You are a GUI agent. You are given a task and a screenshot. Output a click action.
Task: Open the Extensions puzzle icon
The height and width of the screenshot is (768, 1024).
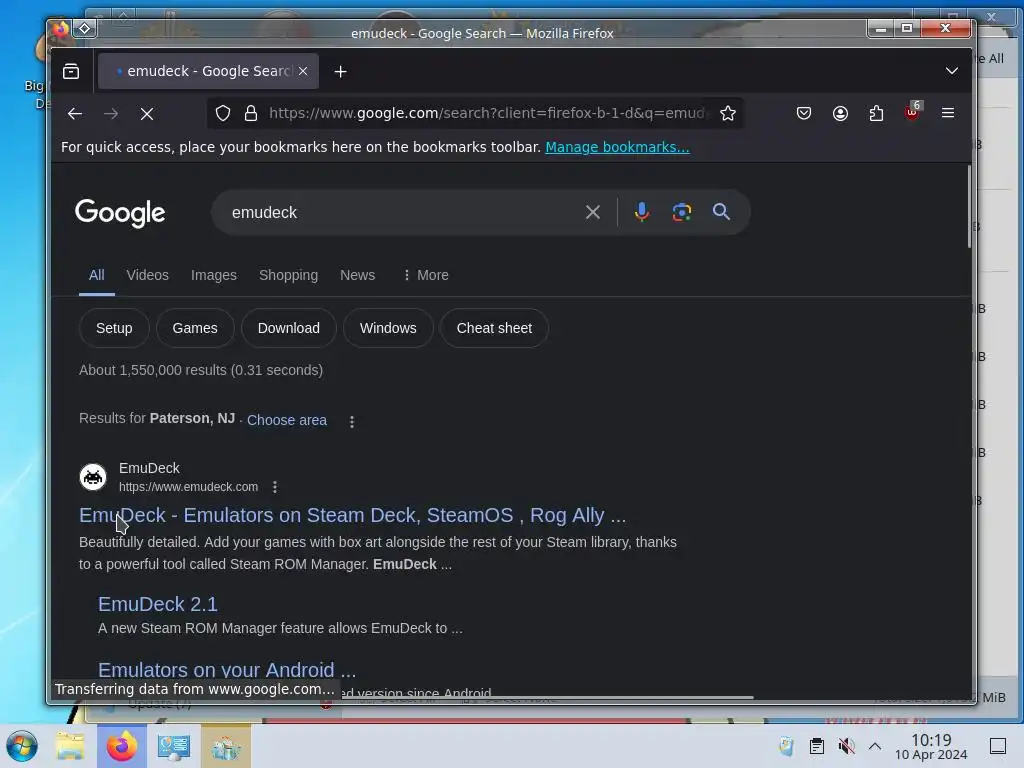876,113
